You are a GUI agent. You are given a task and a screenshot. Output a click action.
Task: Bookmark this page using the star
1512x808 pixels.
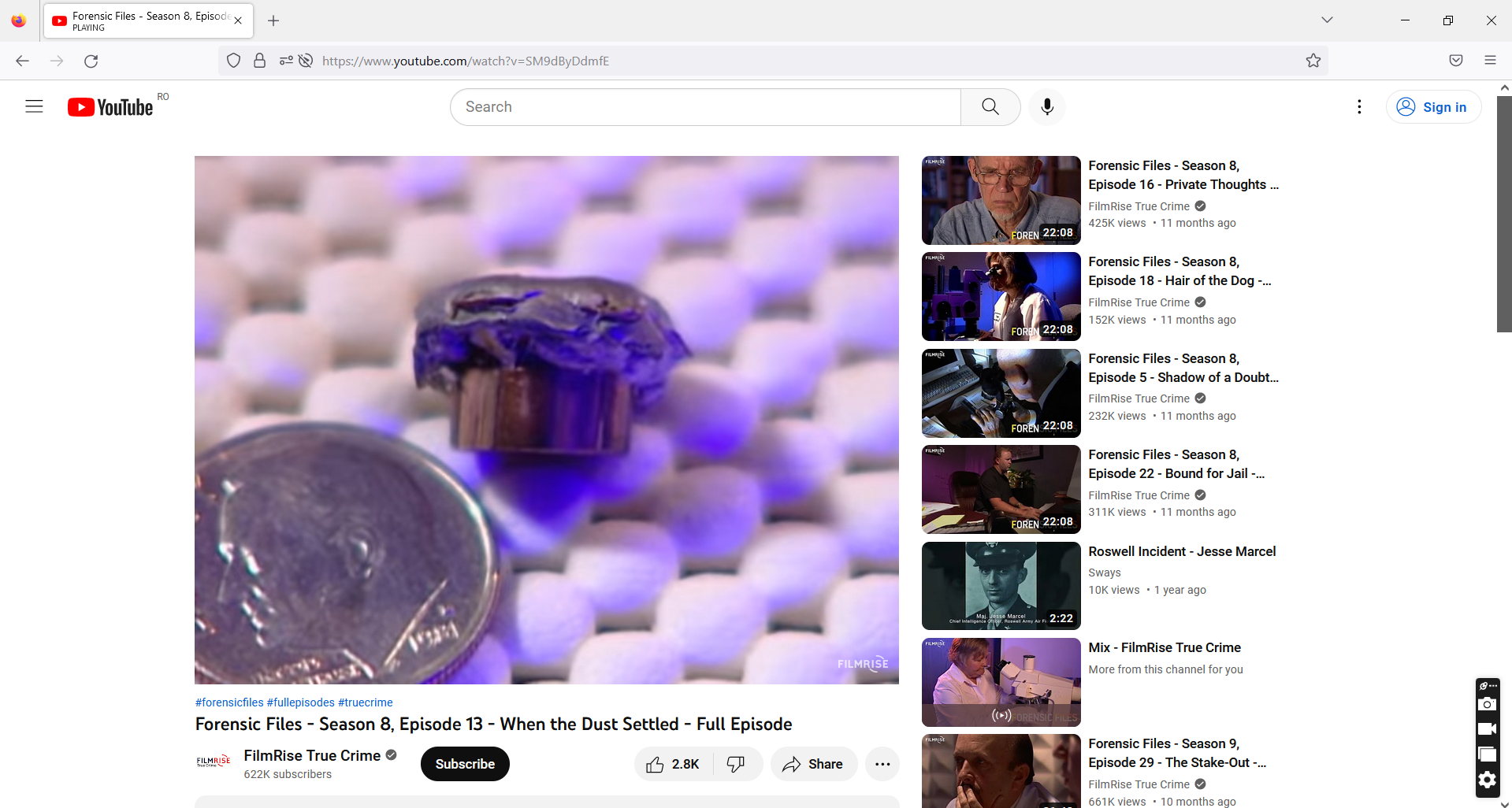pyautogui.click(x=1313, y=60)
